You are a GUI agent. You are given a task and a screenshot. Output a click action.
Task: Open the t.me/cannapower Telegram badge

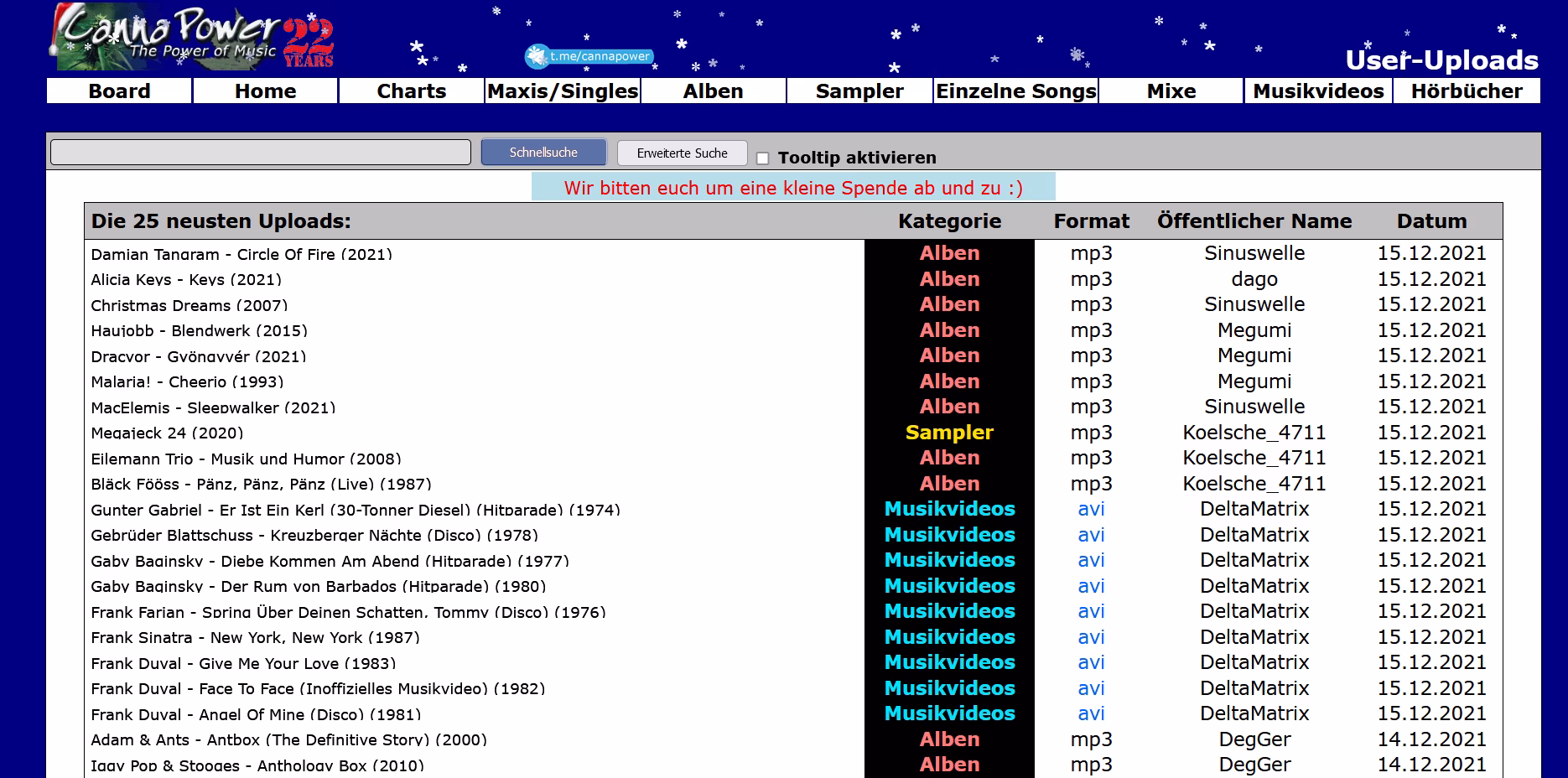[590, 56]
